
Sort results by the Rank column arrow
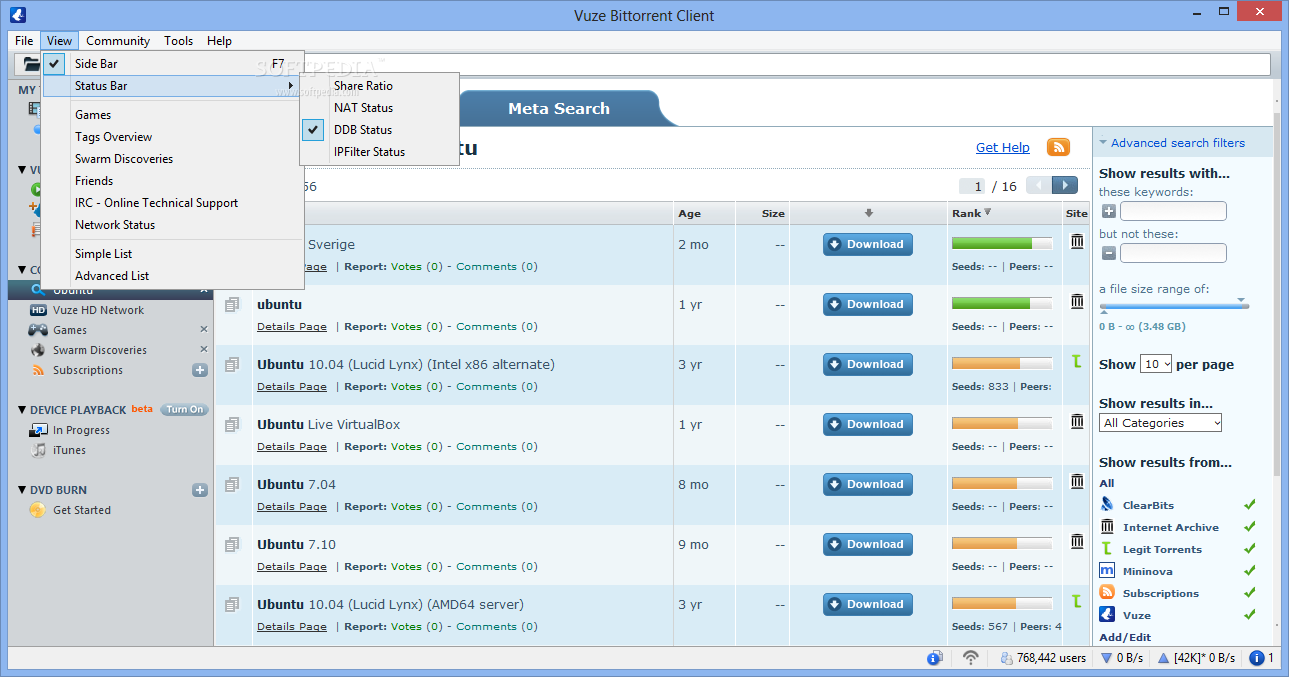tap(988, 212)
